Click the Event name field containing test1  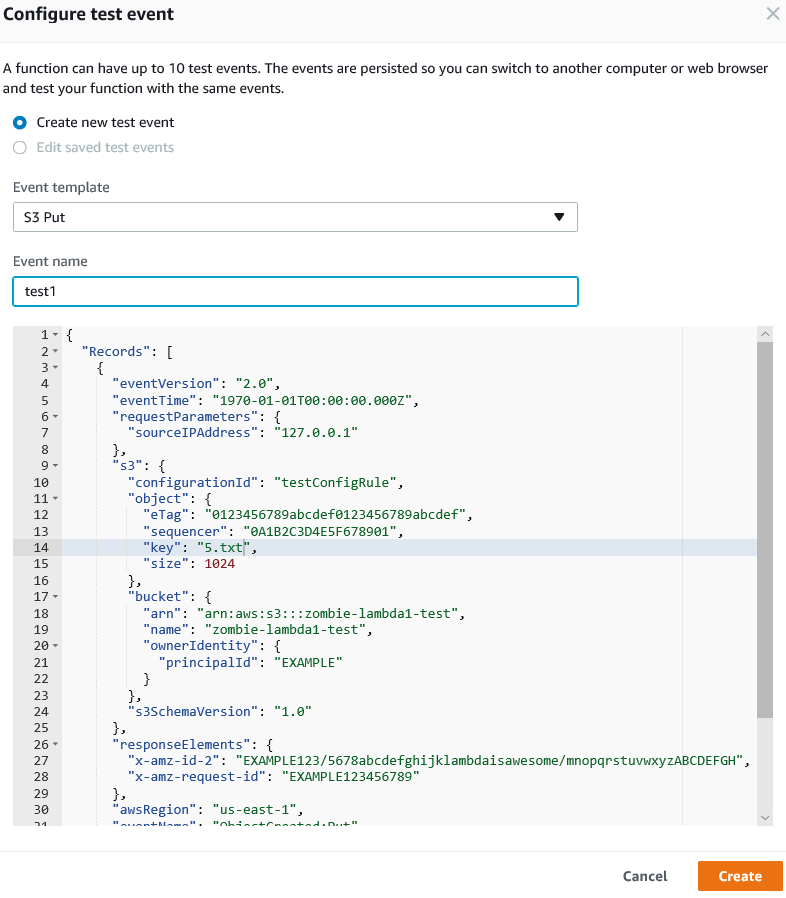(x=295, y=291)
